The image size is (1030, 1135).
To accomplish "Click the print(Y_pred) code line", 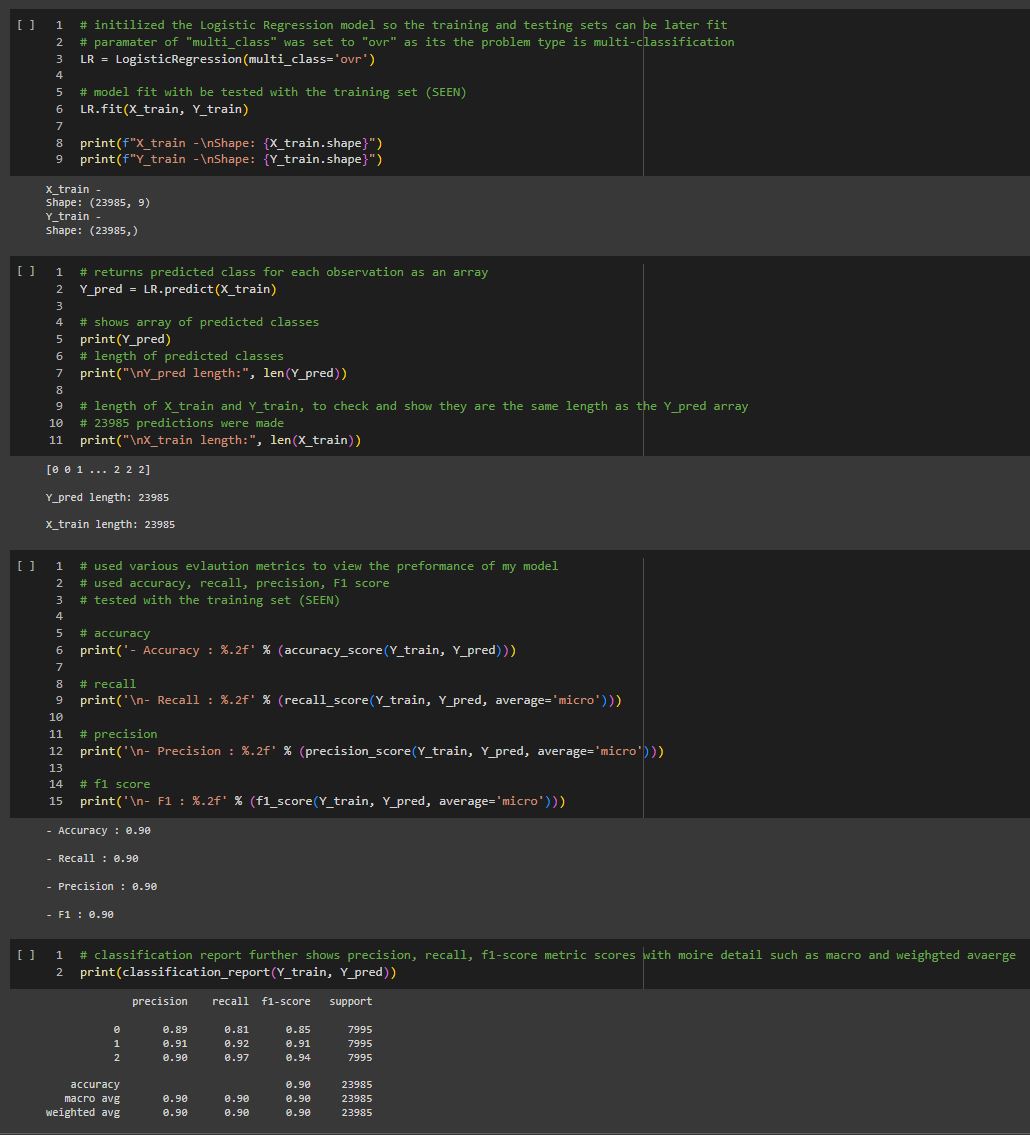I will click(125, 339).
